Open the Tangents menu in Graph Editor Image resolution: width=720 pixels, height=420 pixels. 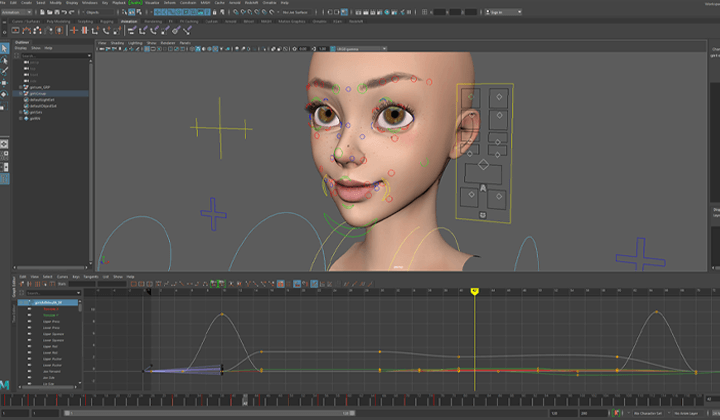click(x=91, y=277)
